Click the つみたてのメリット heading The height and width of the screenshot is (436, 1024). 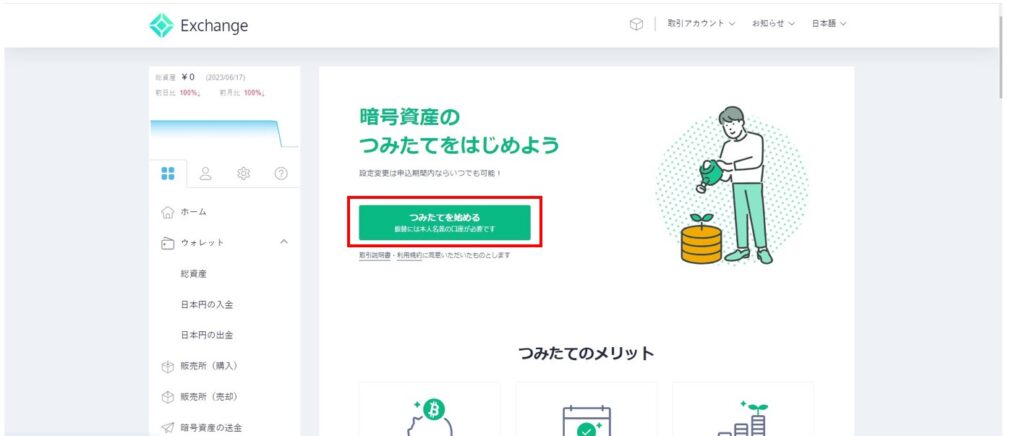[x=586, y=353]
